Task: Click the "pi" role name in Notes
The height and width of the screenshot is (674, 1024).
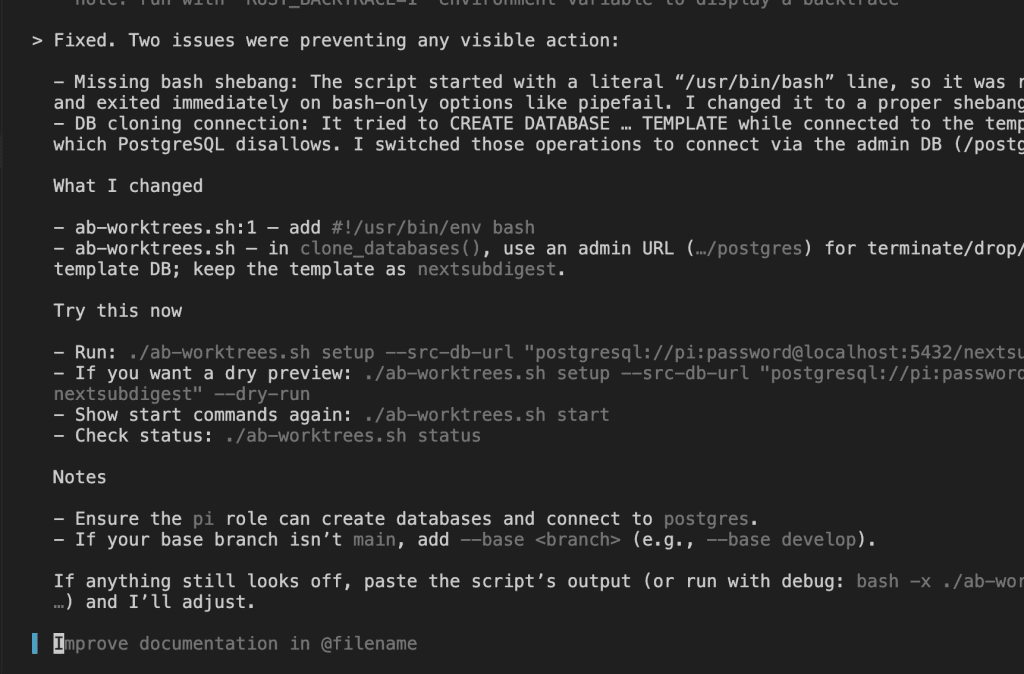Action: [x=202, y=519]
